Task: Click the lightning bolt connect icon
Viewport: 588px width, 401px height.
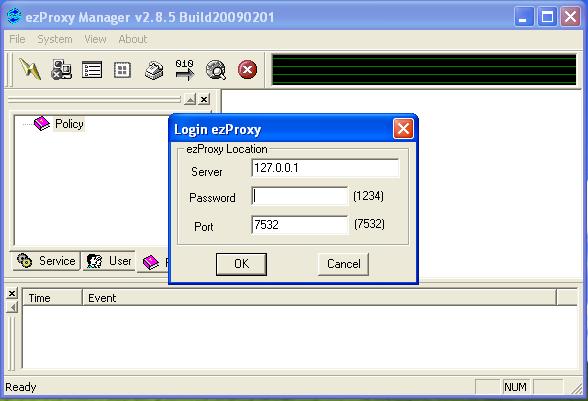Action: (x=30, y=69)
